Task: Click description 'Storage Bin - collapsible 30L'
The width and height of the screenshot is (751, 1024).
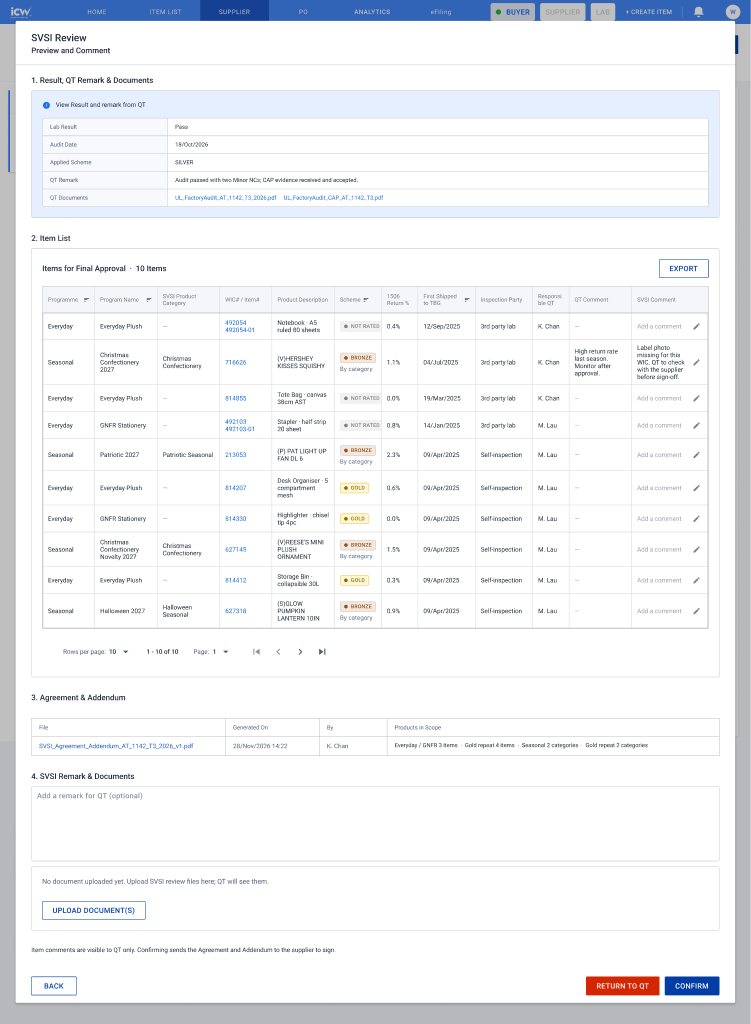Action: coord(298,581)
